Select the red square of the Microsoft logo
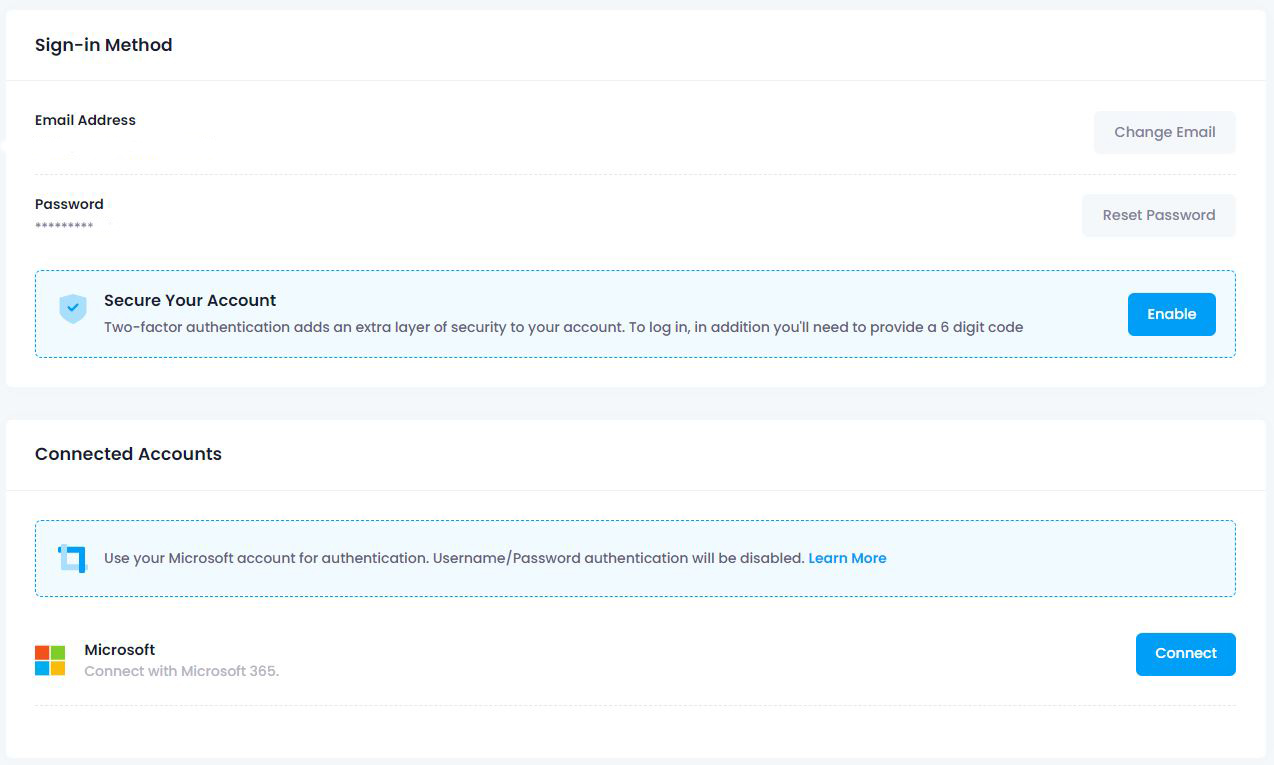This screenshot has height=765, width=1274. (43, 652)
